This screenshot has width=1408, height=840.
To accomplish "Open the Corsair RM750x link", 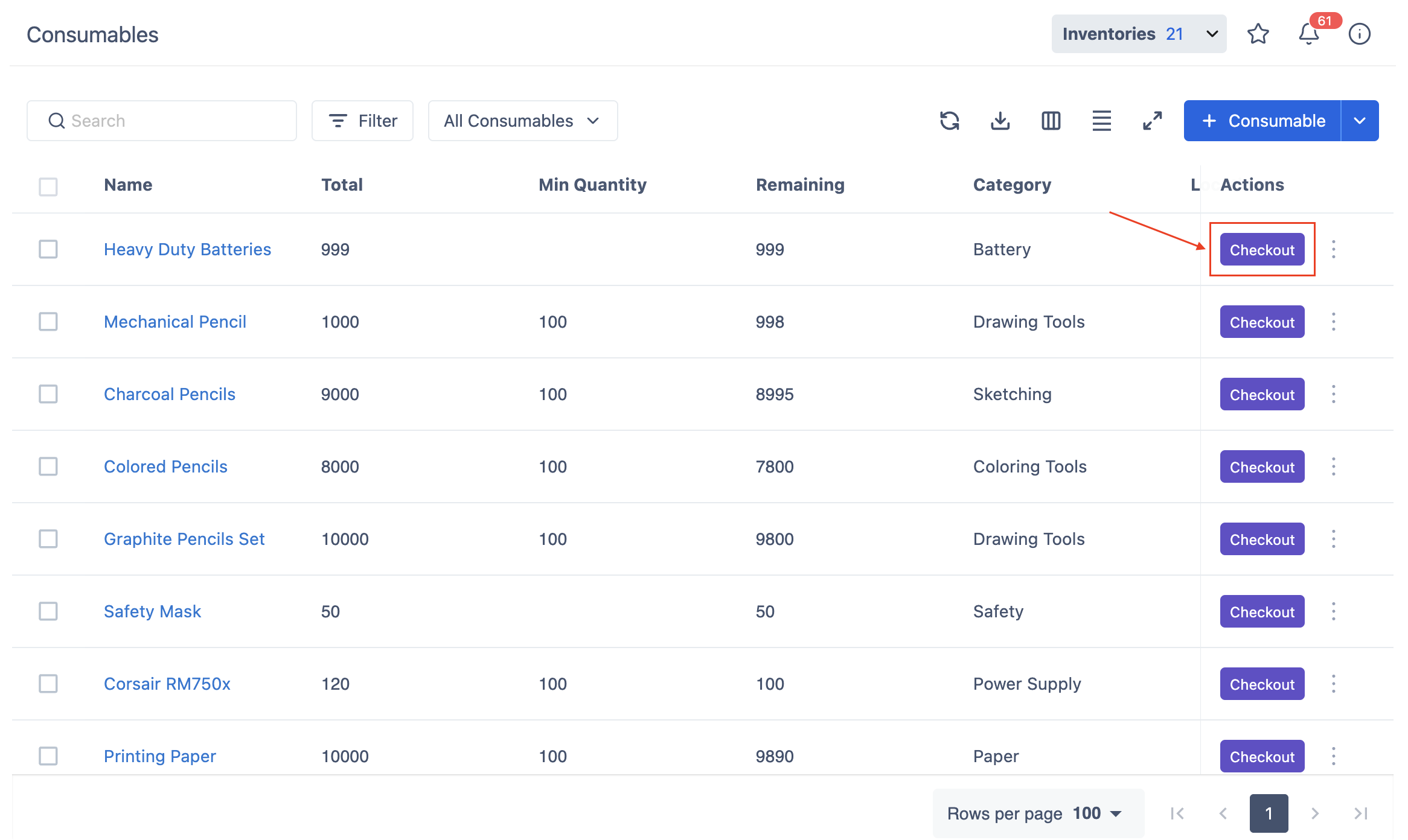I will click(x=167, y=684).
